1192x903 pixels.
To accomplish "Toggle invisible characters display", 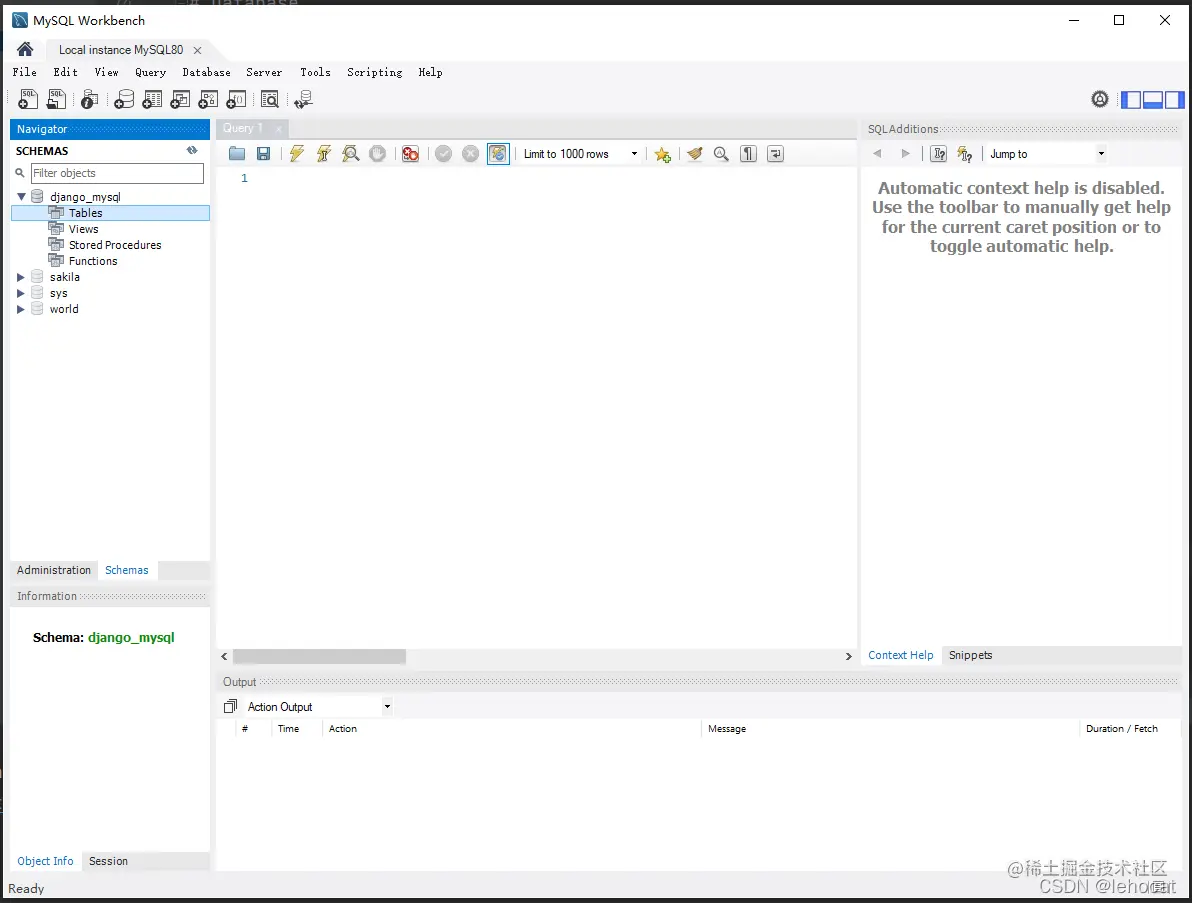I will click(x=749, y=154).
